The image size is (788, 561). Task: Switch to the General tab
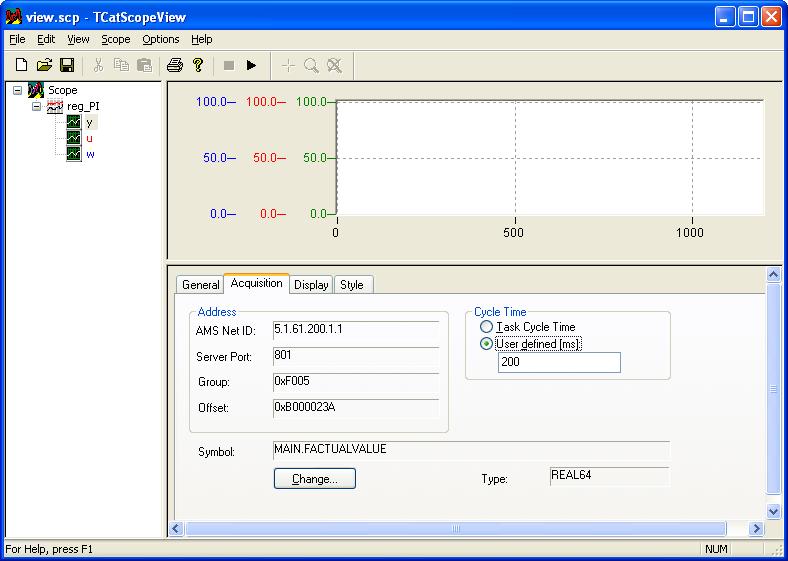pos(201,285)
